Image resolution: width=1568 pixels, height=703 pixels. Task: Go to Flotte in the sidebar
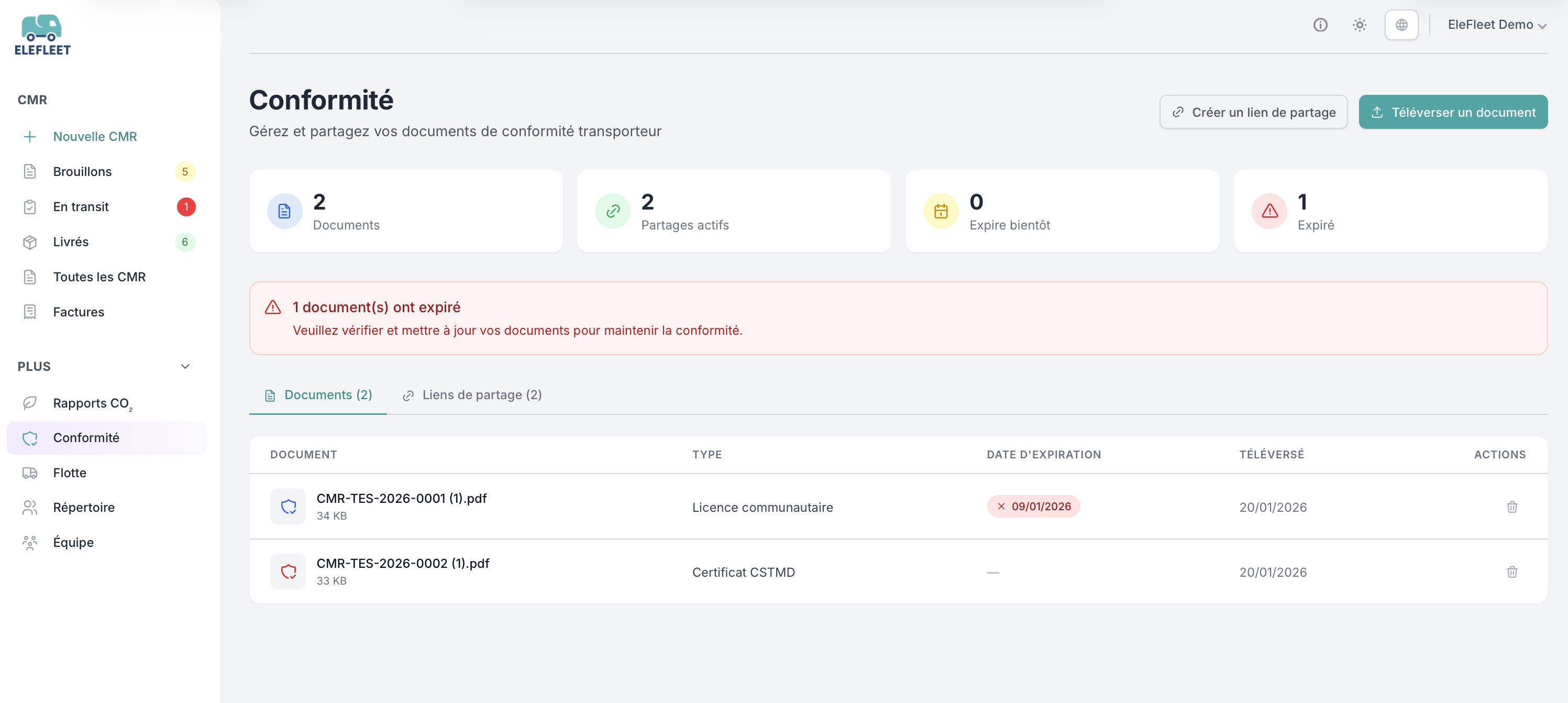point(69,473)
